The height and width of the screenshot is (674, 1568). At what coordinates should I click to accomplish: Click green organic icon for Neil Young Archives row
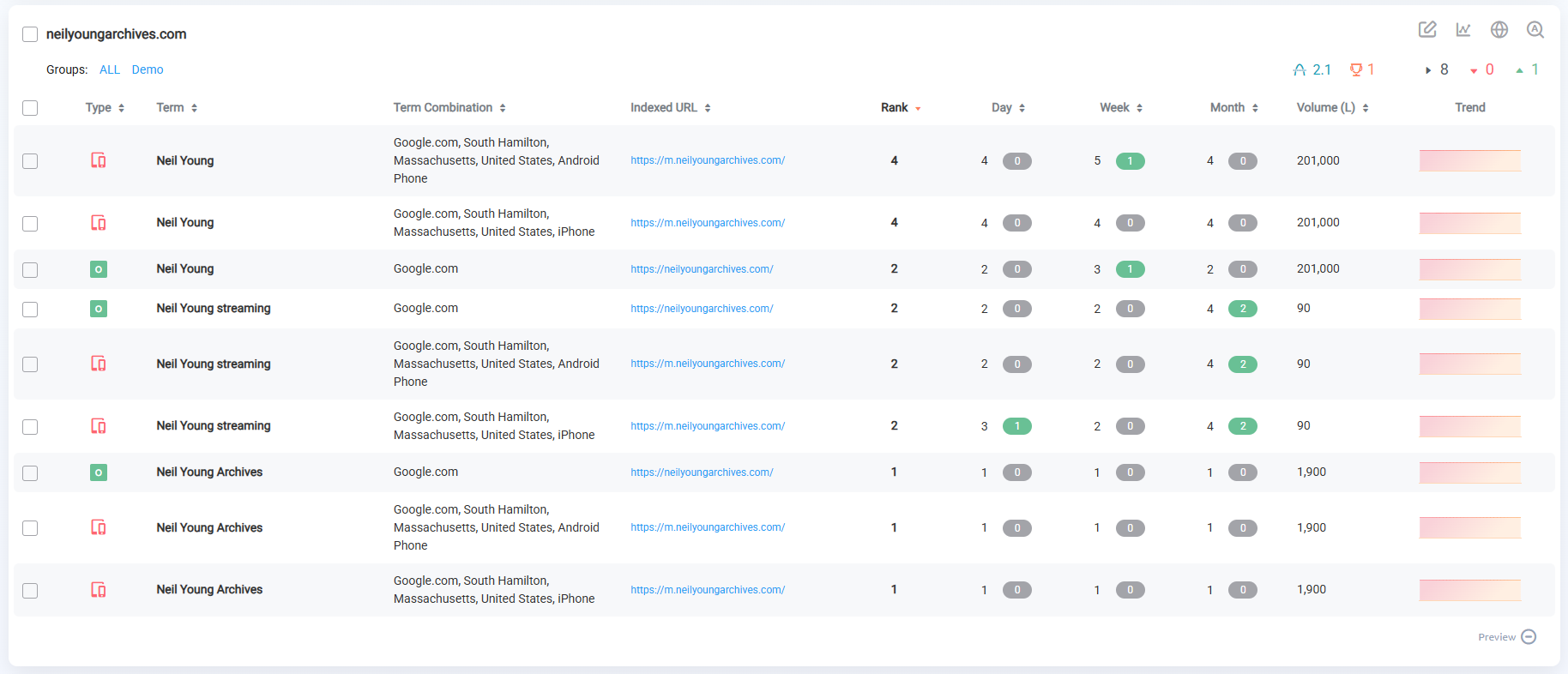[99, 472]
